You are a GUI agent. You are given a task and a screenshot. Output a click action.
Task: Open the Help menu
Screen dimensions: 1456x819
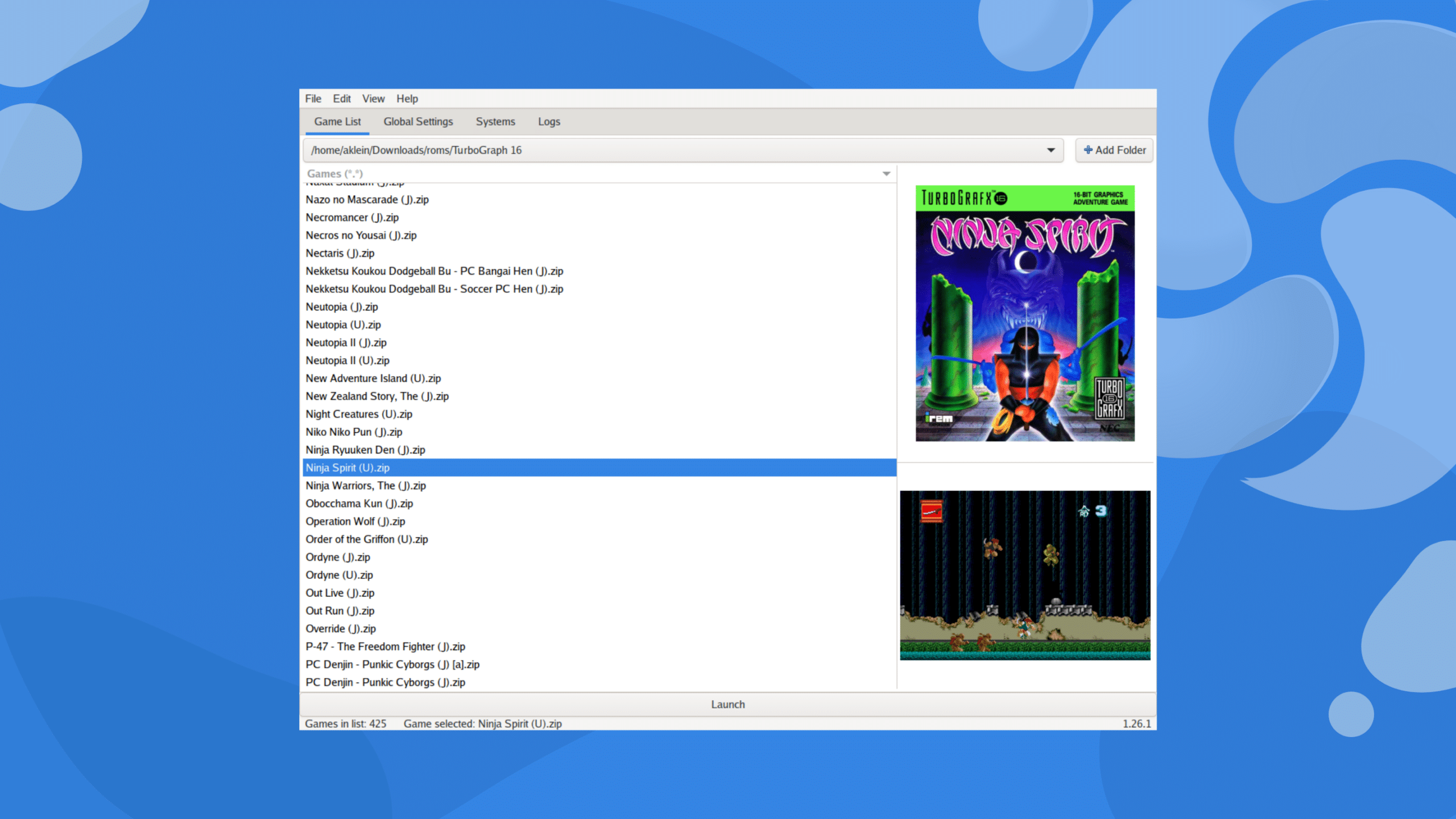click(407, 98)
